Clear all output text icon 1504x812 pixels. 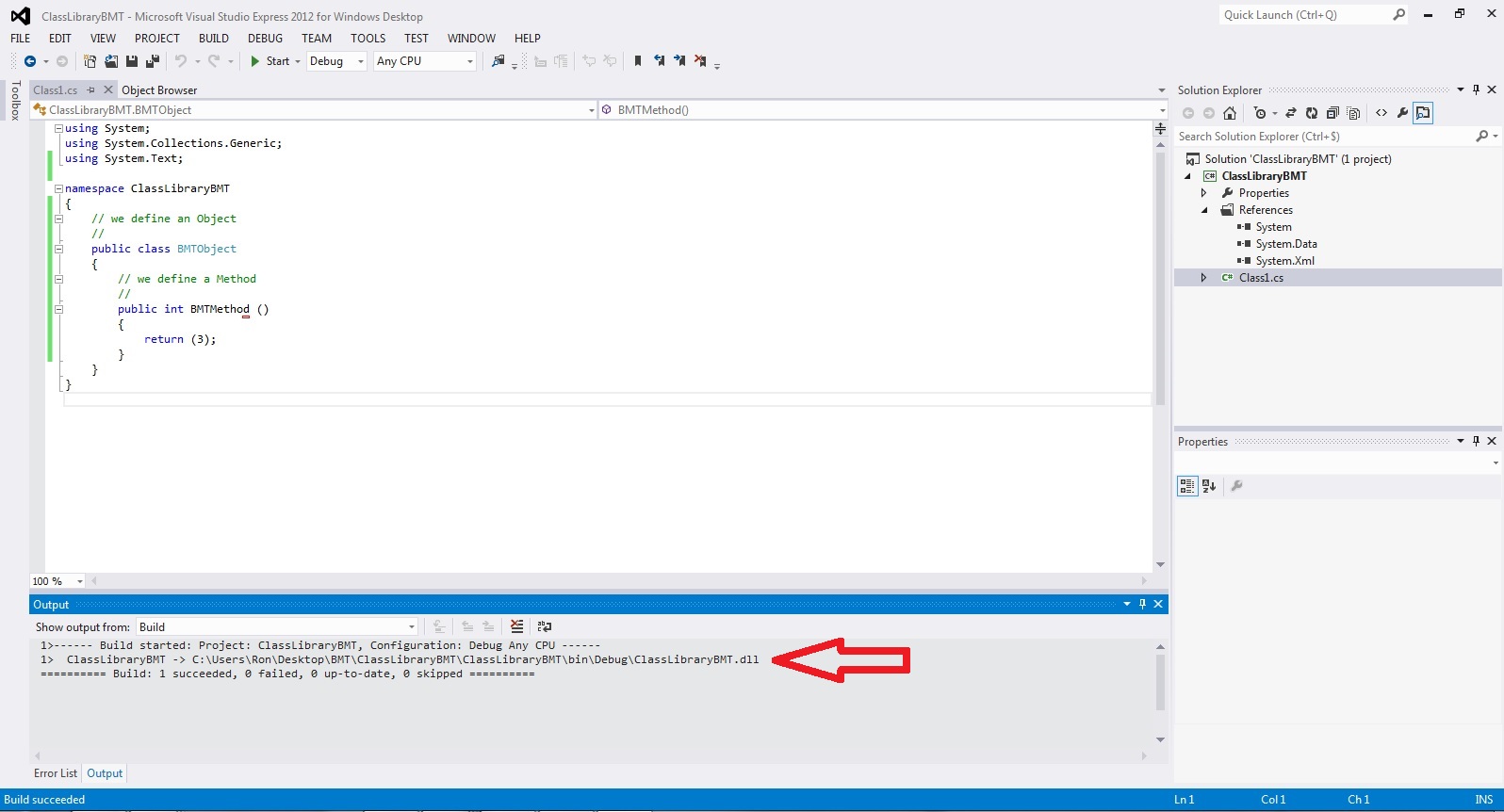click(516, 626)
